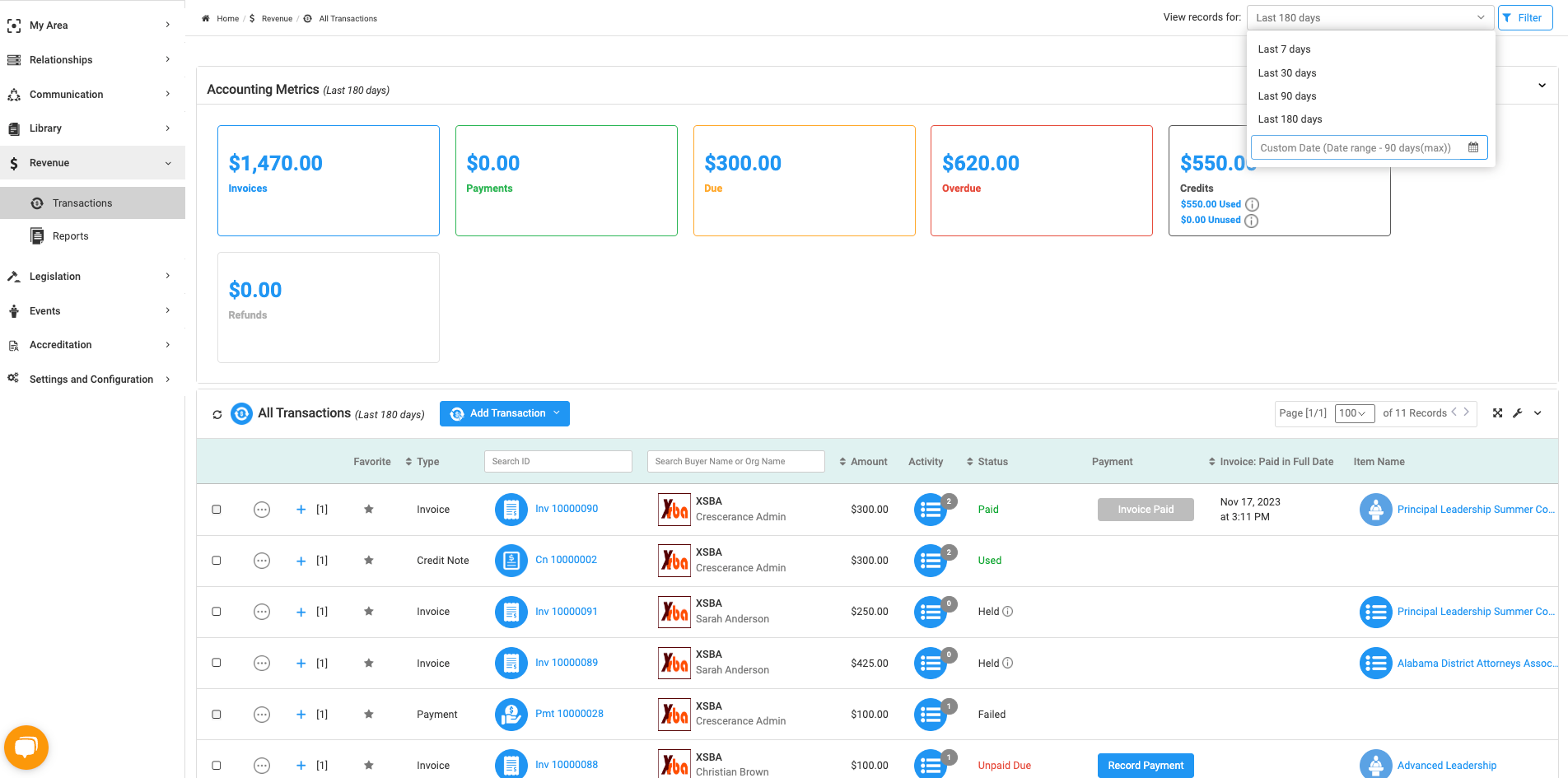The image size is (1568, 778).
Task: Expand Relationships in sidebar
Action: [92, 60]
